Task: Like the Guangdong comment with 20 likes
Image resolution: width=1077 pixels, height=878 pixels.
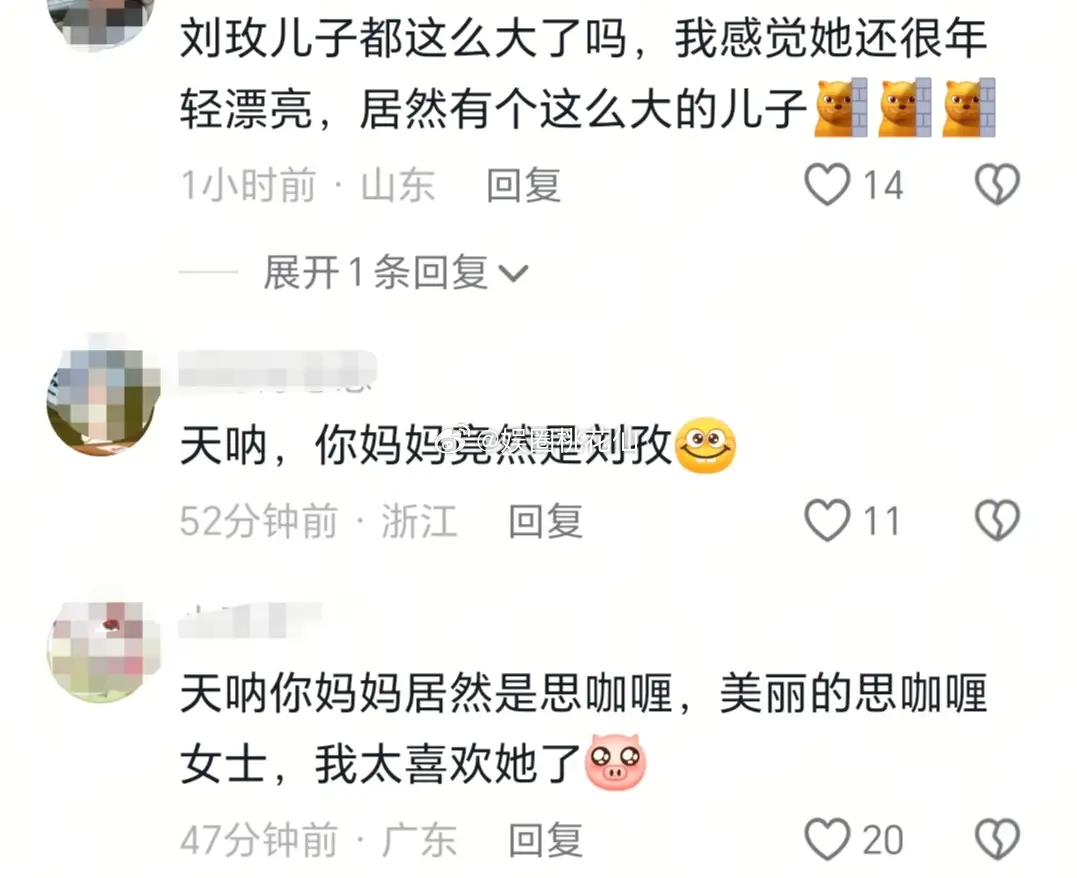Action: [x=827, y=839]
